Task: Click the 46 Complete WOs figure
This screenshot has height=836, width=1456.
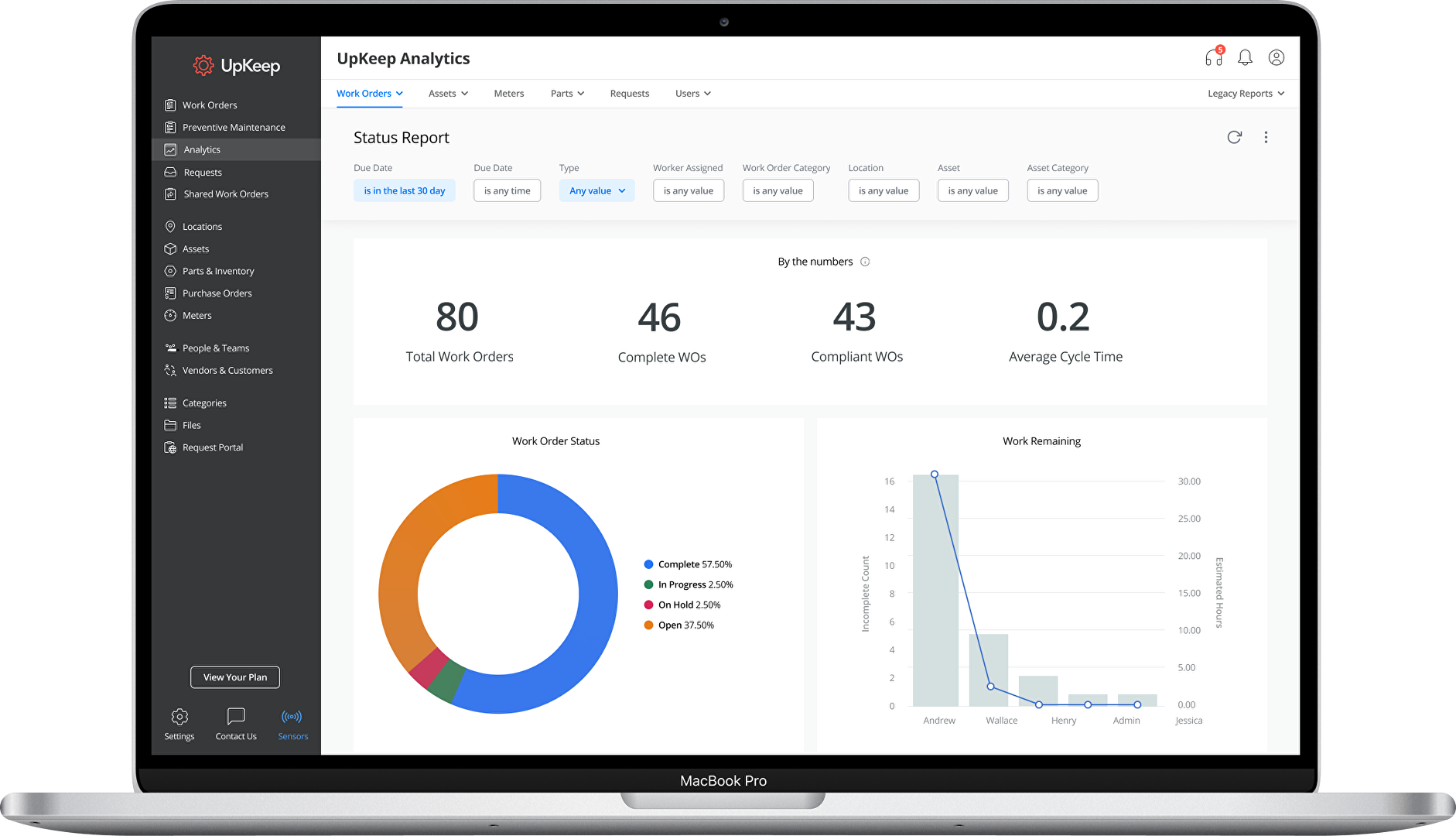Action: click(660, 318)
